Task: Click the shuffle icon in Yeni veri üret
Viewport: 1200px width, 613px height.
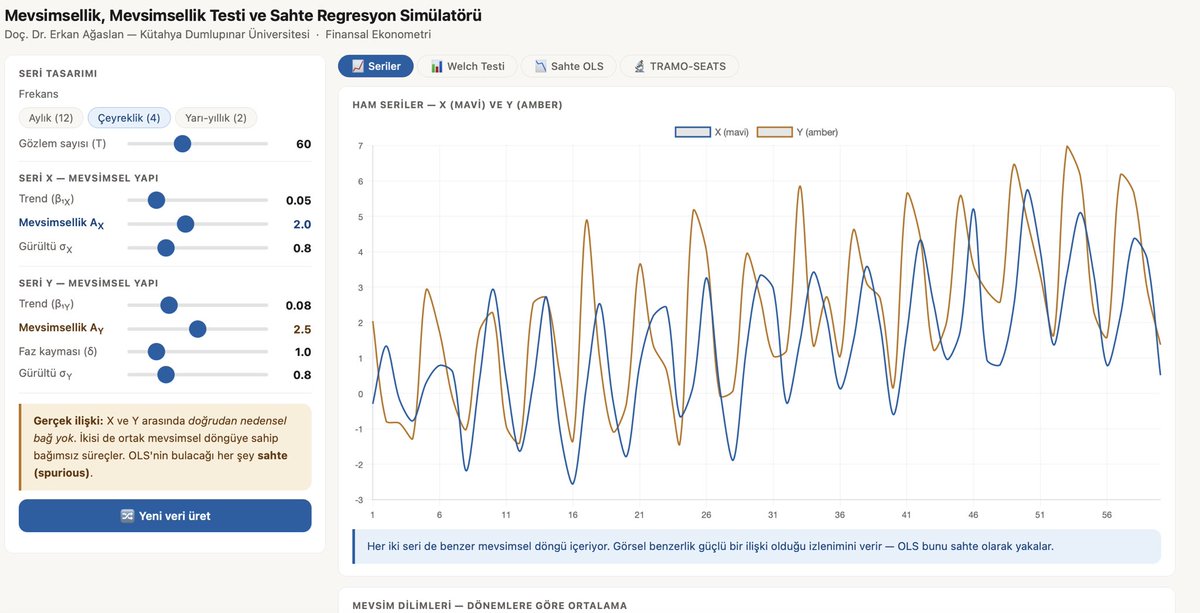Action: [x=127, y=516]
